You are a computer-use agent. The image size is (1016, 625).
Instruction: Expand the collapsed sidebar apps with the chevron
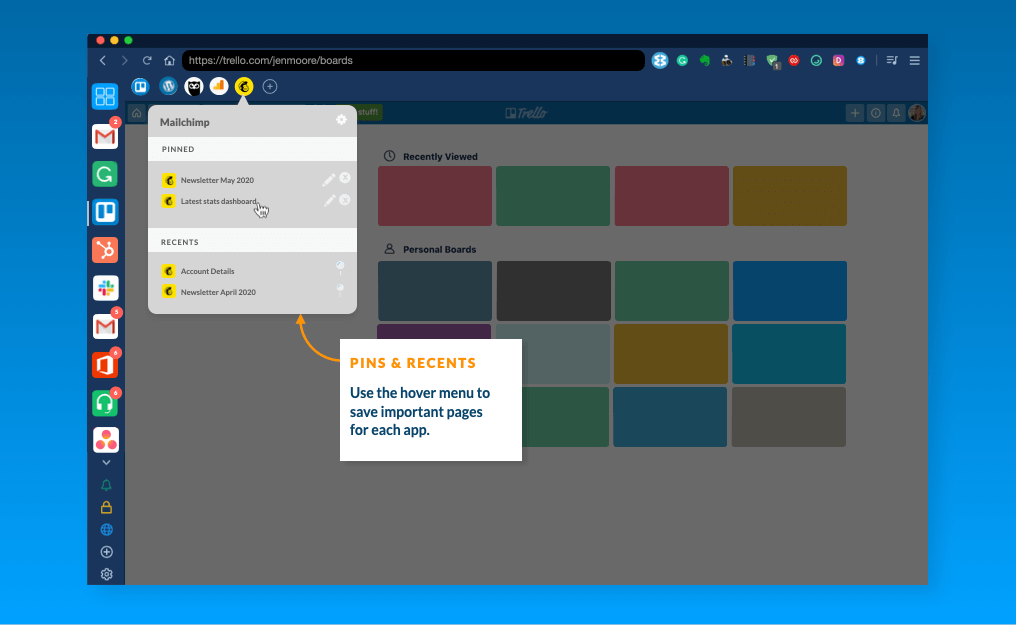[105, 461]
